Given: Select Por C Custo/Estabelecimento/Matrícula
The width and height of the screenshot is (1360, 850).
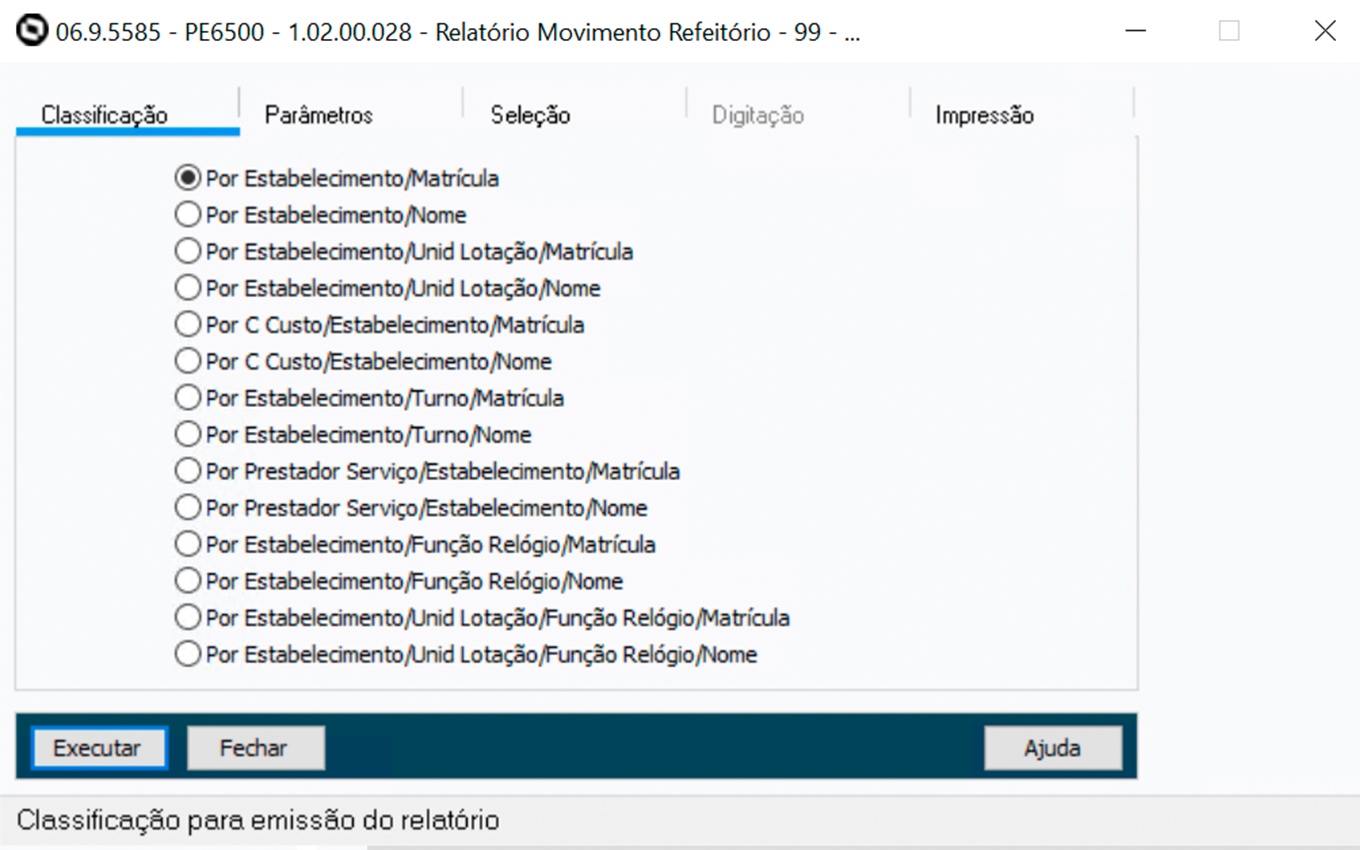Looking at the screenshot, I should (x=187, y=325).
